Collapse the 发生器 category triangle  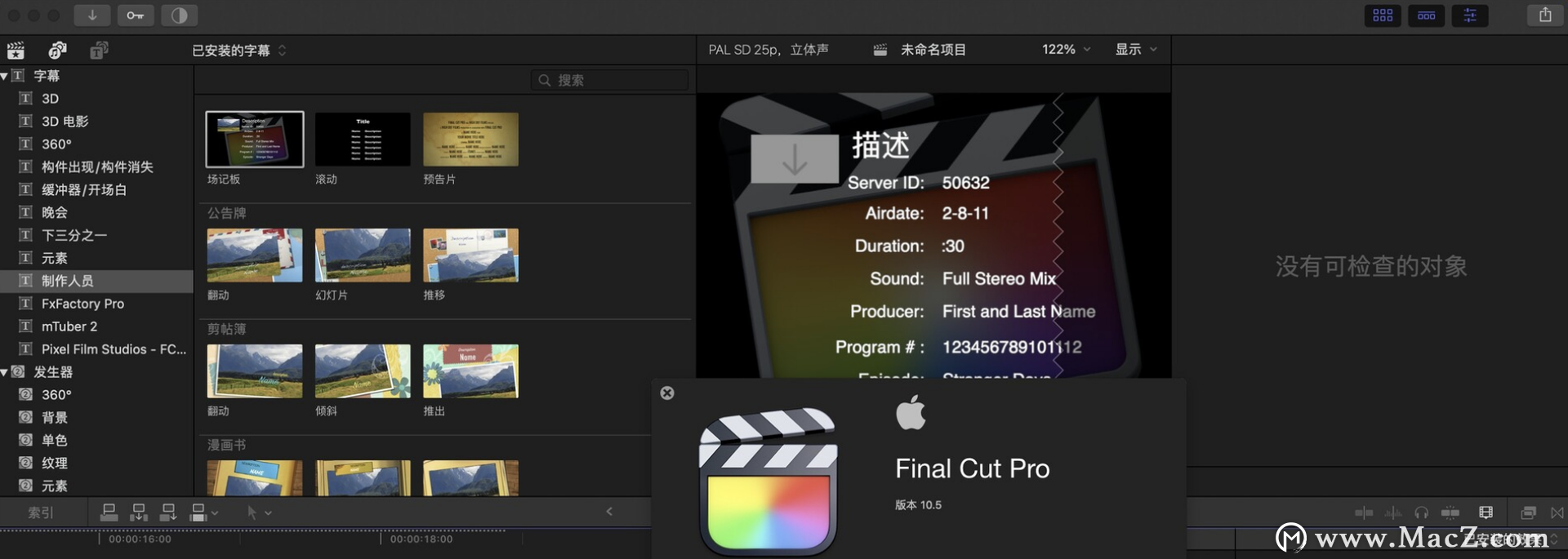[x=5, y=372]
